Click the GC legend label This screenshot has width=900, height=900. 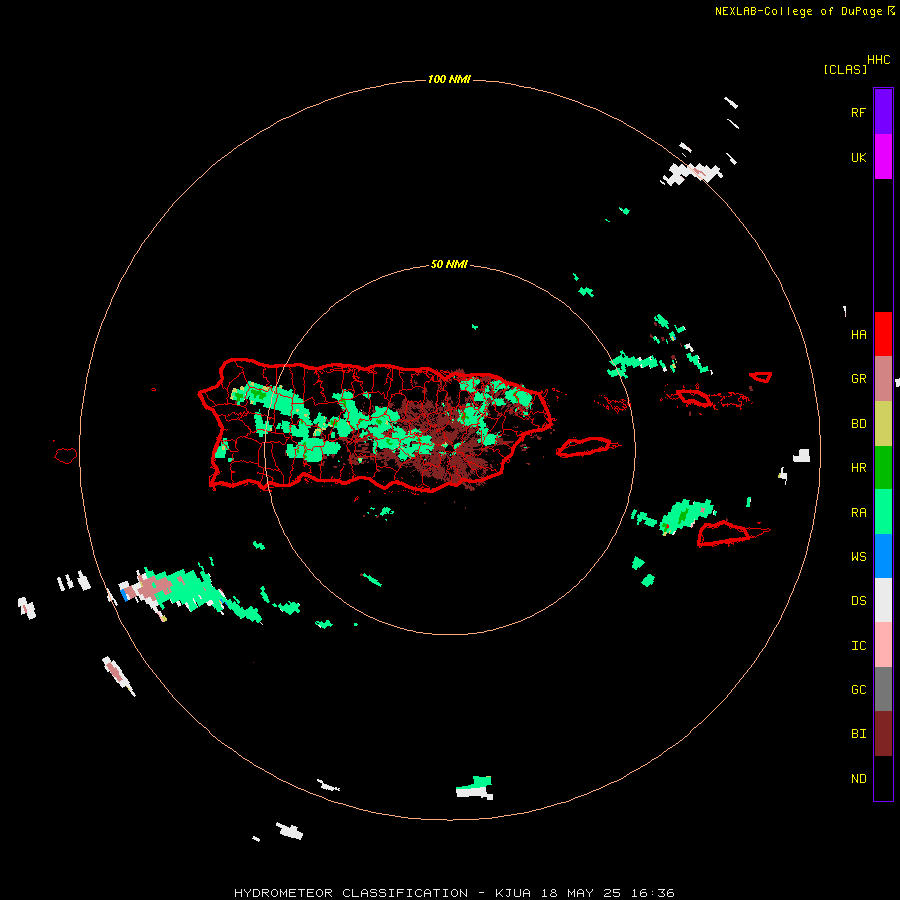858,690
